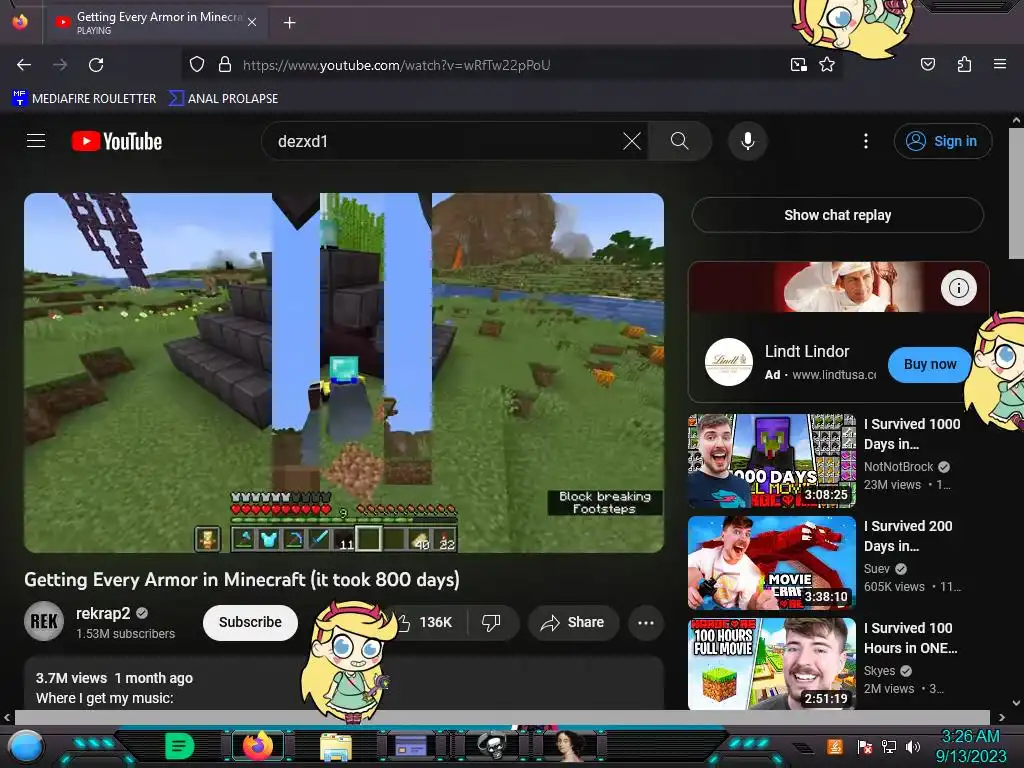Open the Firefox extensions menu
The image size is (1024, 768).
(x=964, y=64)
